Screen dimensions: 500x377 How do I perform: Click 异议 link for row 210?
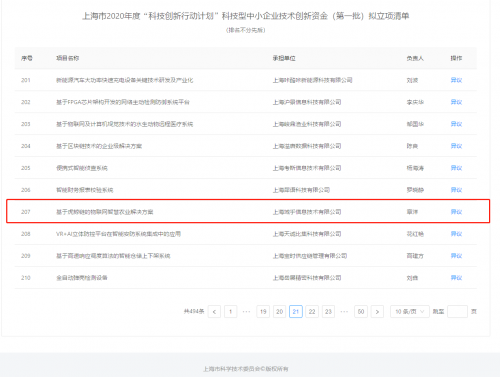(456, 278)
